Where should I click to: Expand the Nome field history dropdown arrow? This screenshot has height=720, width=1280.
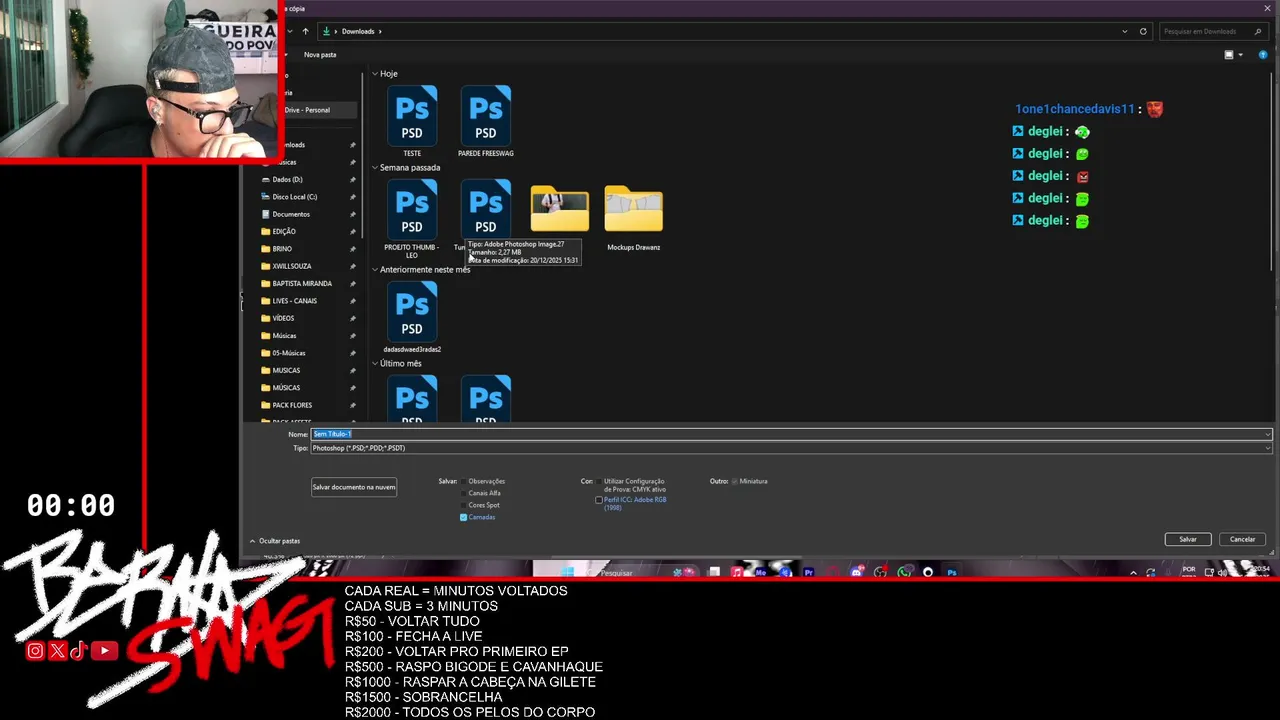(1267, 435)
